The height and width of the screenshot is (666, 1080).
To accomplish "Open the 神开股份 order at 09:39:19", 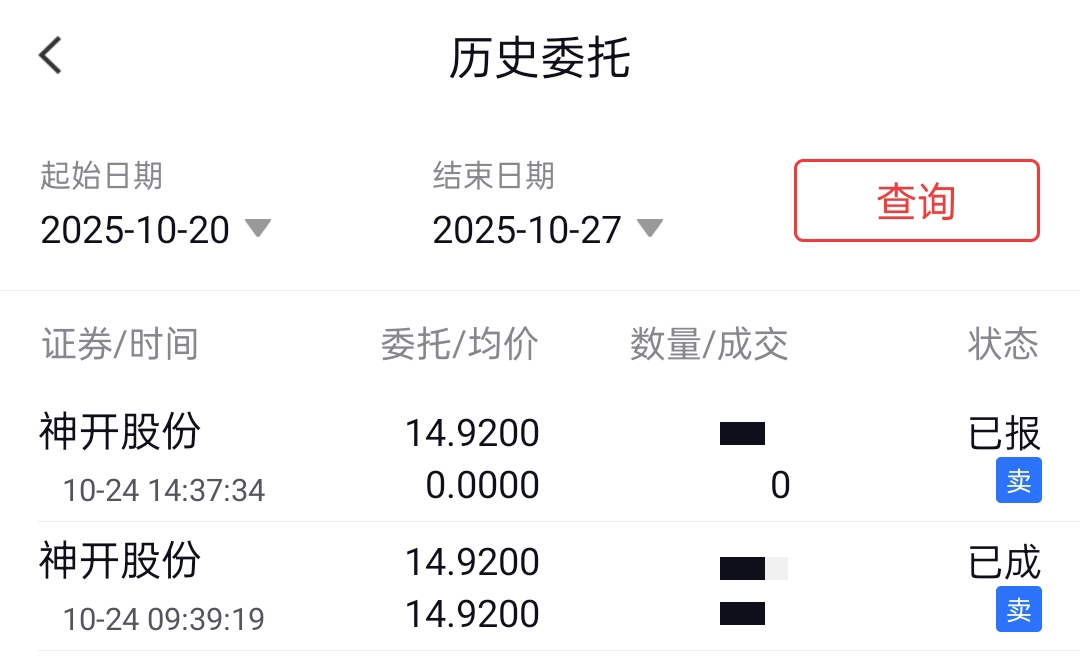I will tap(120, 561).
